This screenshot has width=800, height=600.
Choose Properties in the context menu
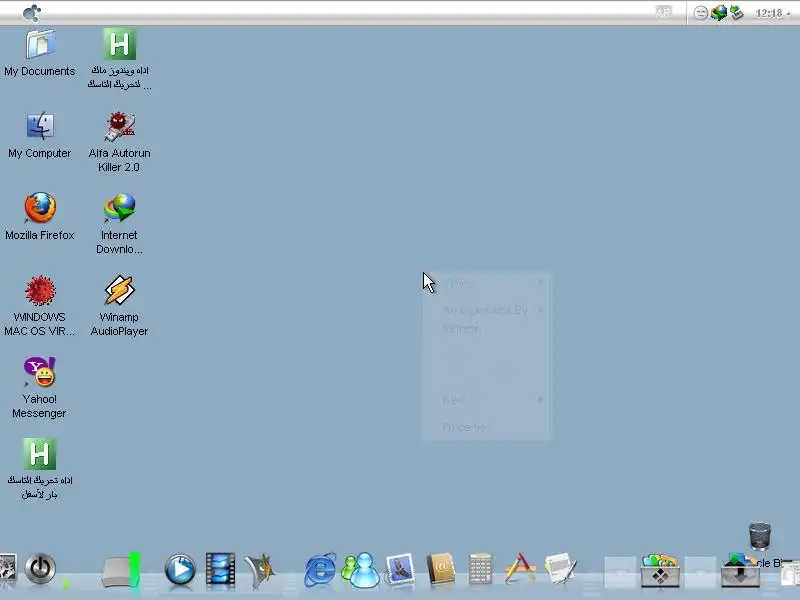pyautogui.click(x=487, y=427)
